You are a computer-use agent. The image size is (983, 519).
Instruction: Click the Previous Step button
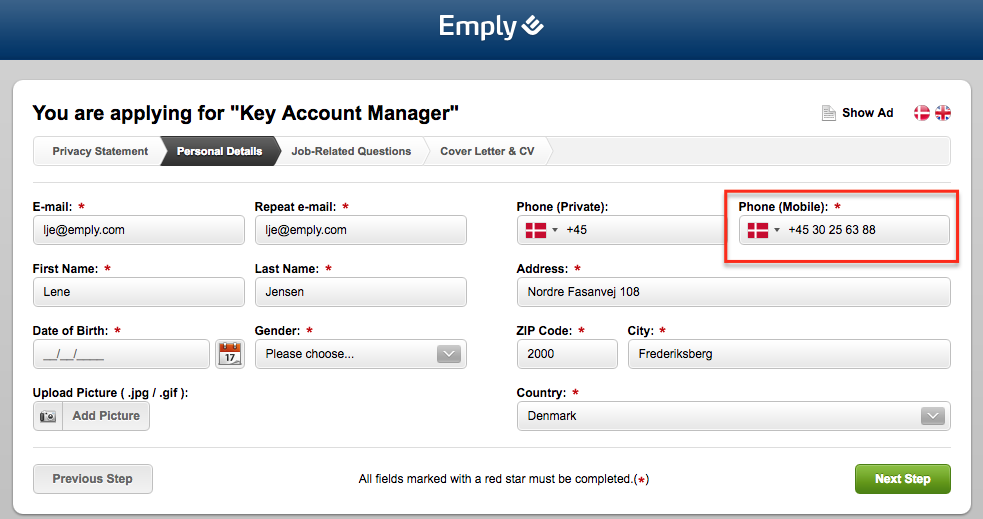coord(92,479)
